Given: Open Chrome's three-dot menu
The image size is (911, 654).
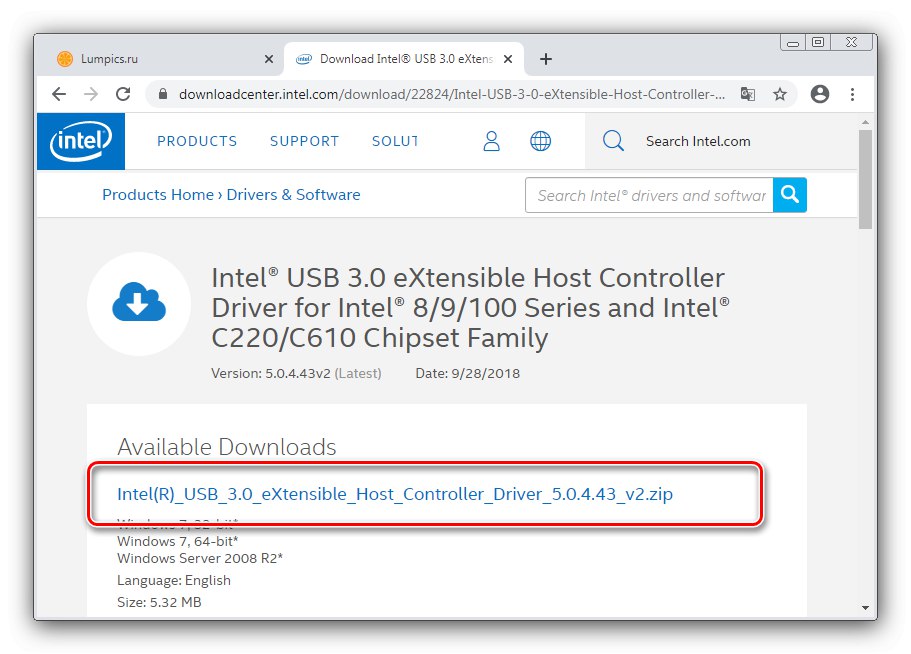Looking at the screenshot, I should tap(852, 94).
